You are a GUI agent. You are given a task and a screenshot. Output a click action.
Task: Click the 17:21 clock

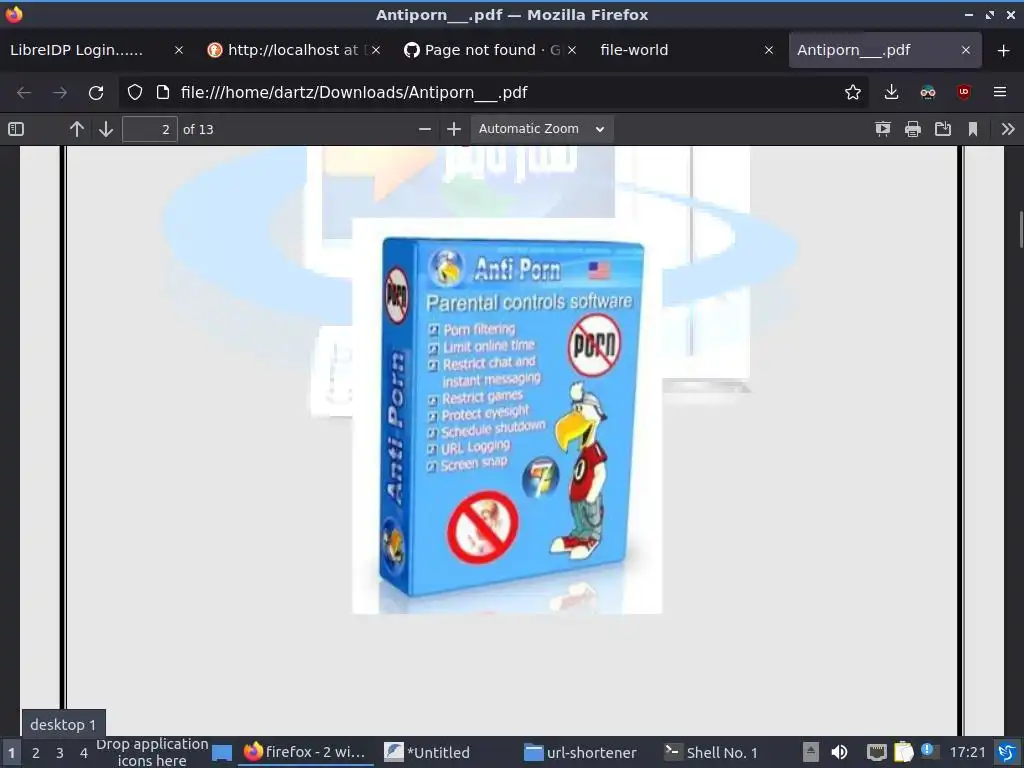coord(967,752)
